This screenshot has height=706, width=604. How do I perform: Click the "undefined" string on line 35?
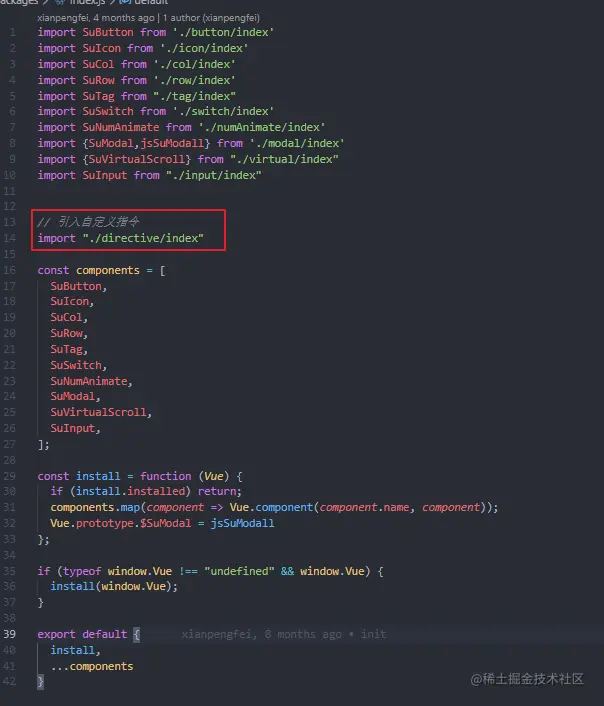(x=239, y=571)
